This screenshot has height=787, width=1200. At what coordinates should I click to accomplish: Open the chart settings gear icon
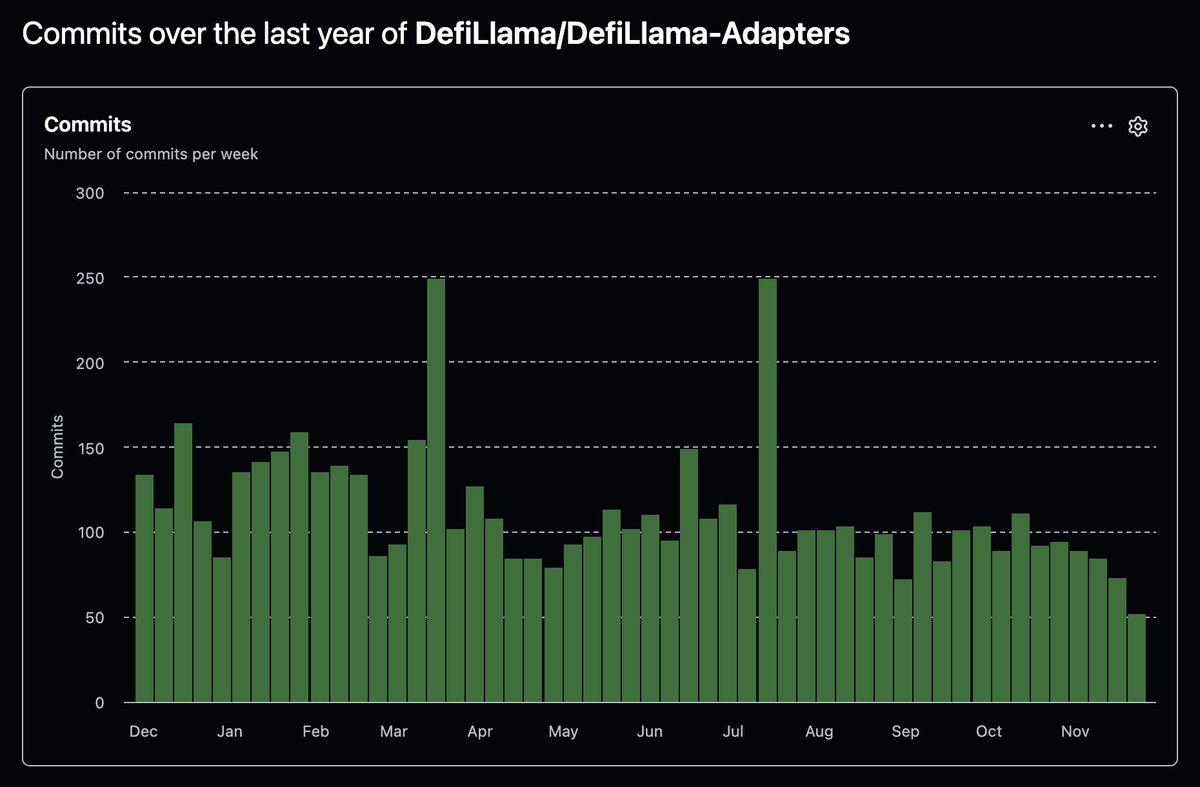pos(1137,126)
